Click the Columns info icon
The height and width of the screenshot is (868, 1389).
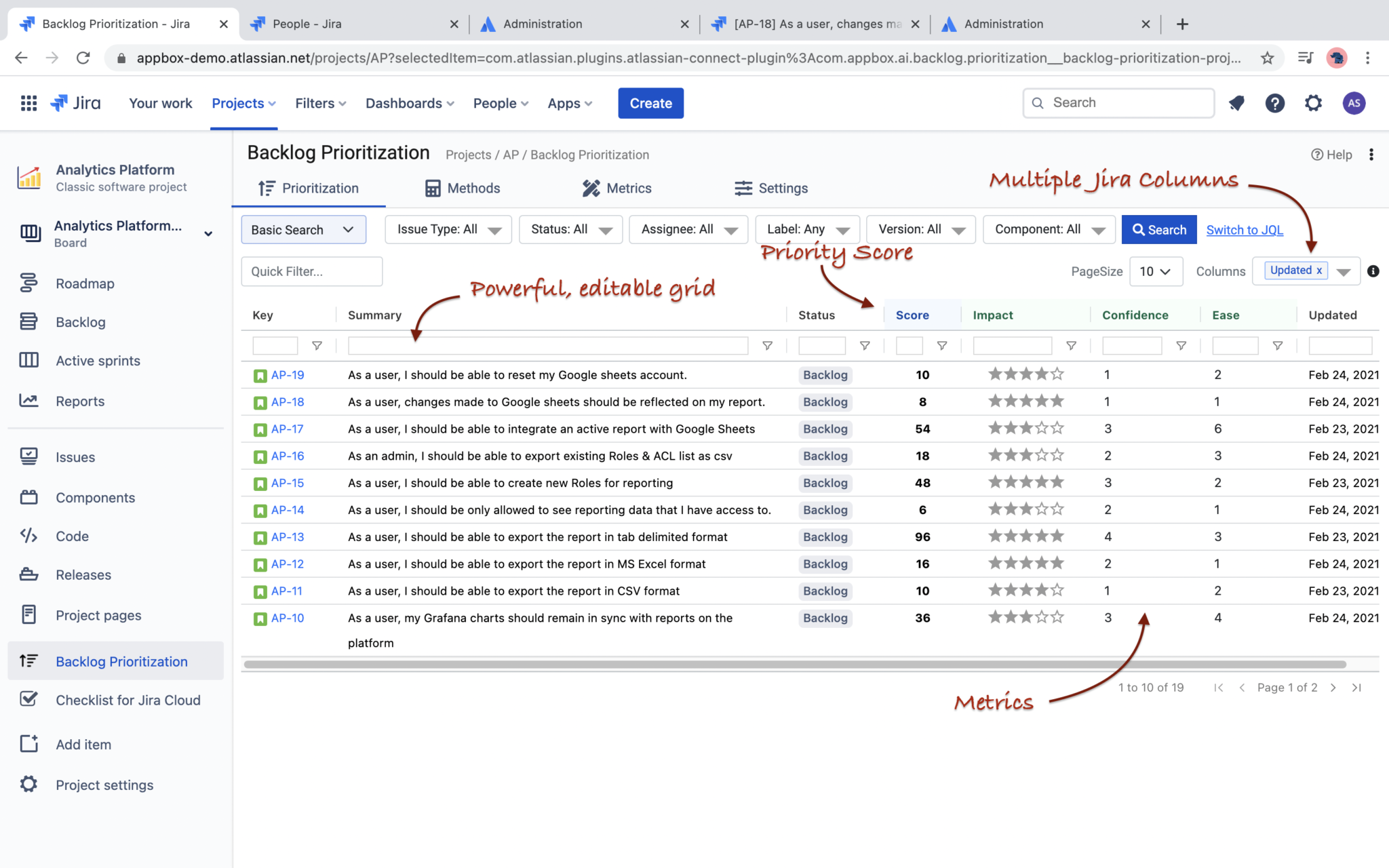[x=1373, y=271]
